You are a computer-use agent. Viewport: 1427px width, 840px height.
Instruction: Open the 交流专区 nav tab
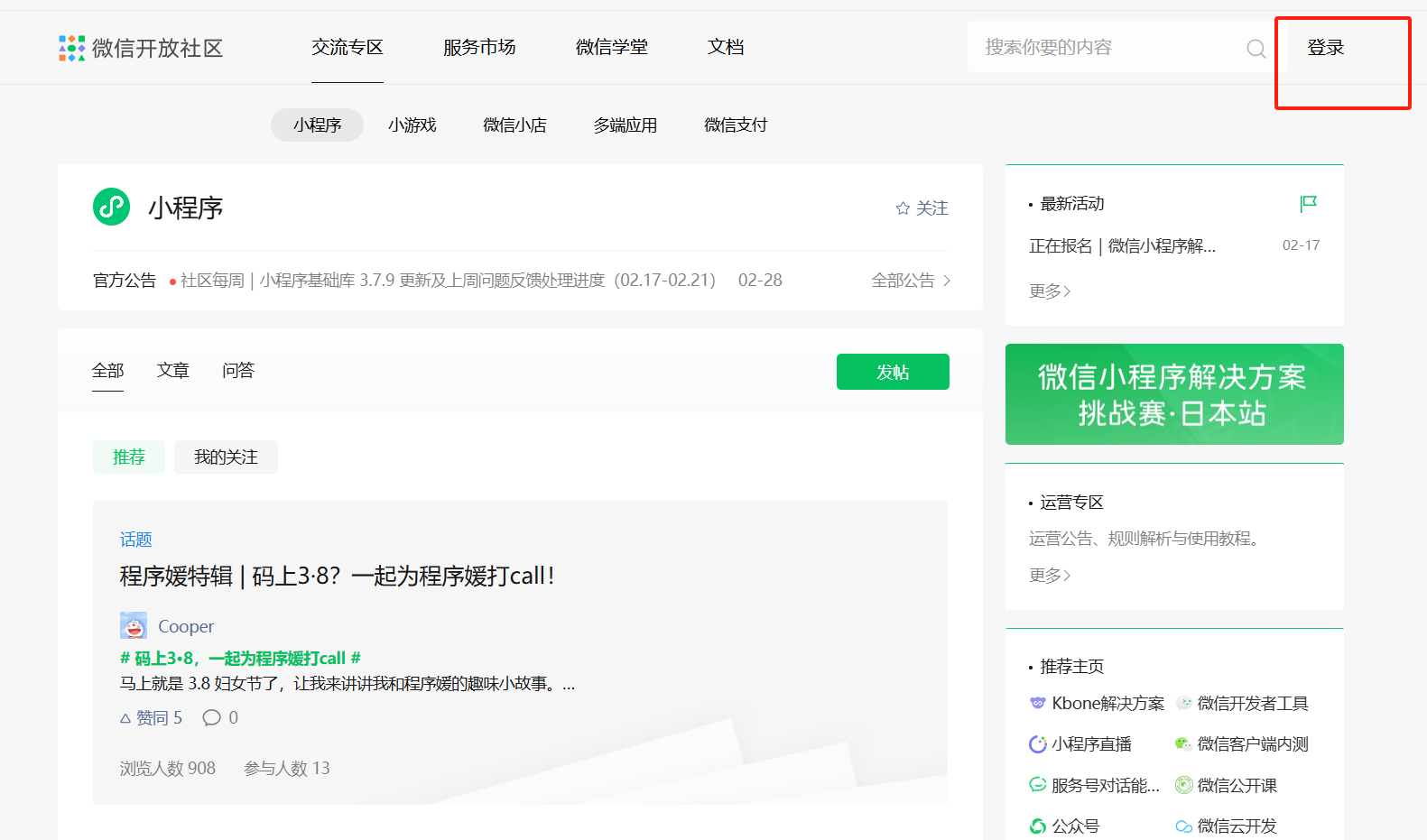pos(347,47)
